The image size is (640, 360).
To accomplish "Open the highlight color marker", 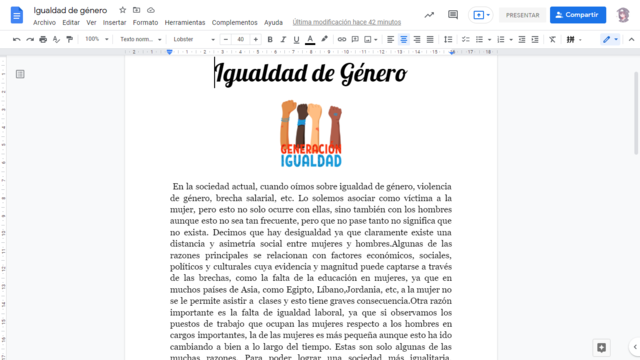I will pos(324,39).
